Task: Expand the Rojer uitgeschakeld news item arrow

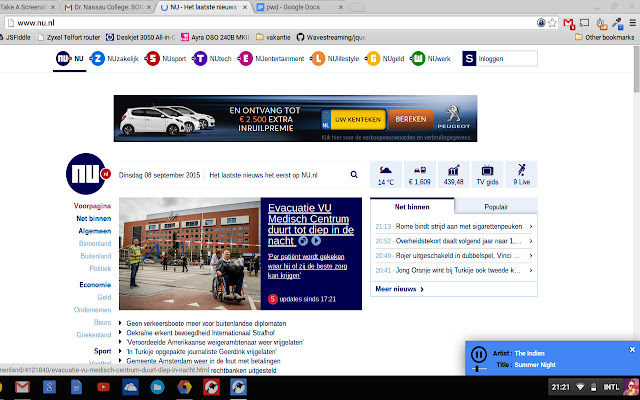Action: point(531,256)
